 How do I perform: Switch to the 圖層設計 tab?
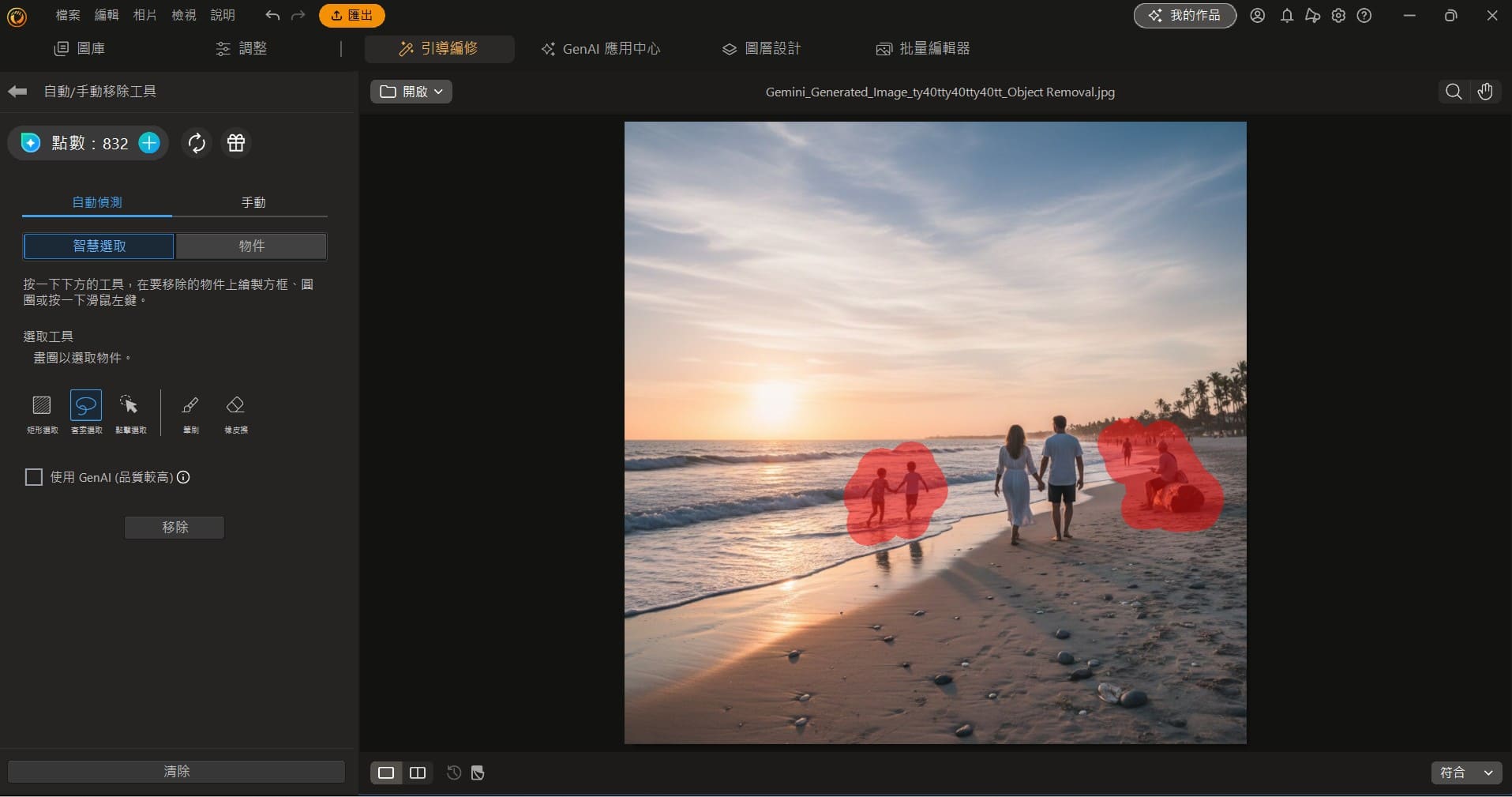761,49
